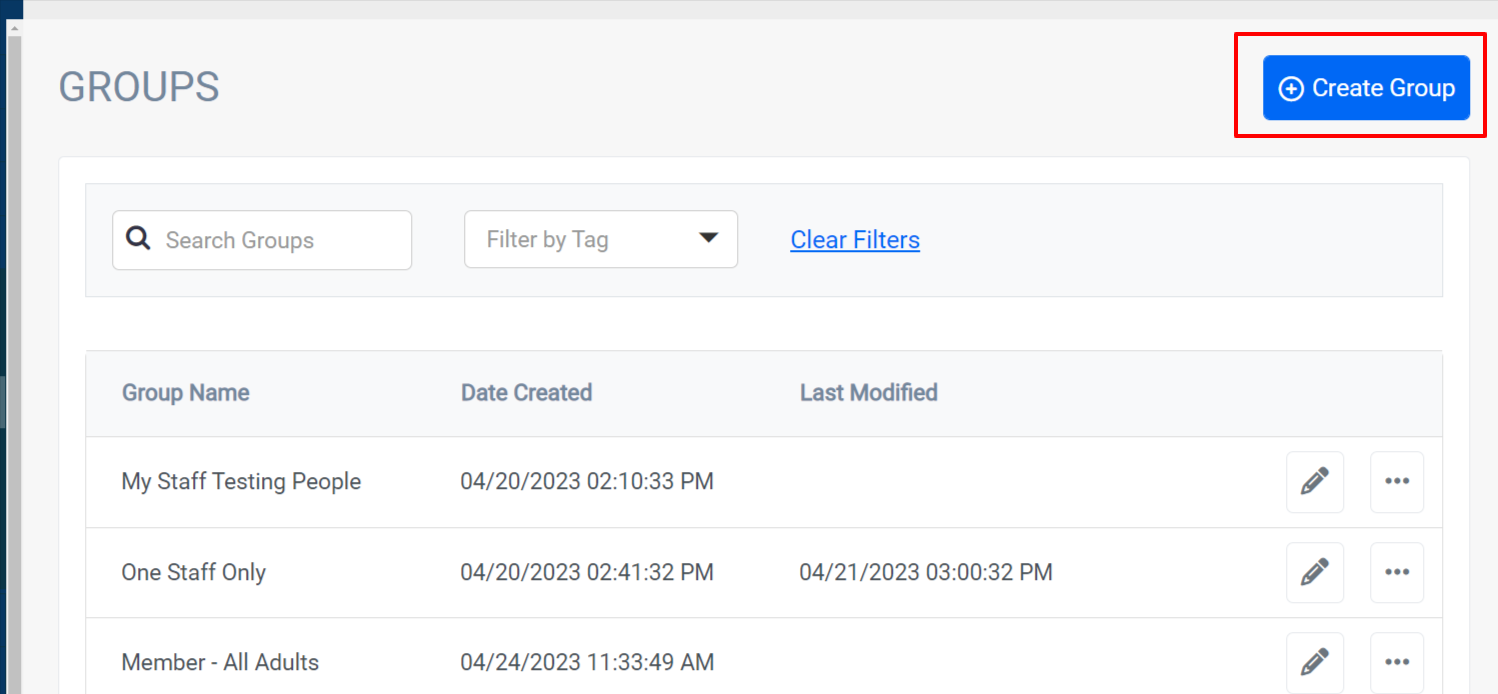Image resolution: width=1498 pixels, height=694 pixels.
Task: Select the One Staff Only group name
Action: [194, 572]
